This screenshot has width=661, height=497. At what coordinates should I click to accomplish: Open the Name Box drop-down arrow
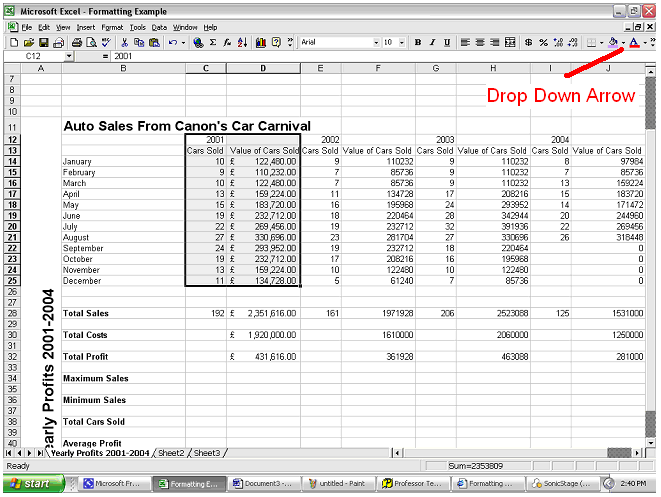click(x=68, y=57)
